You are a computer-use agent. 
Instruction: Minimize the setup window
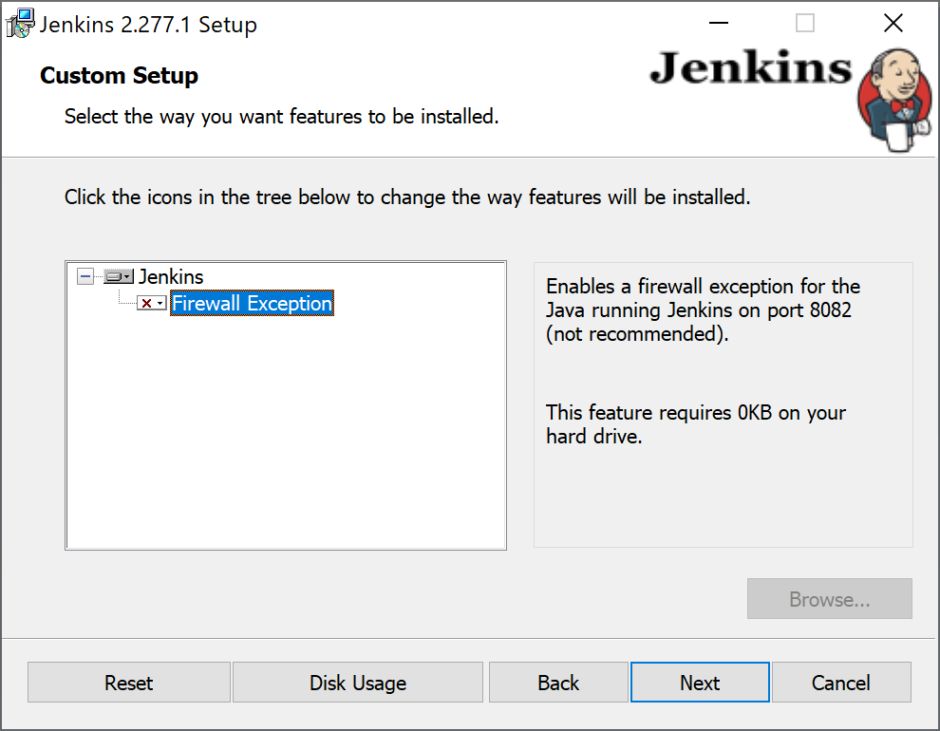coord(718,22)
